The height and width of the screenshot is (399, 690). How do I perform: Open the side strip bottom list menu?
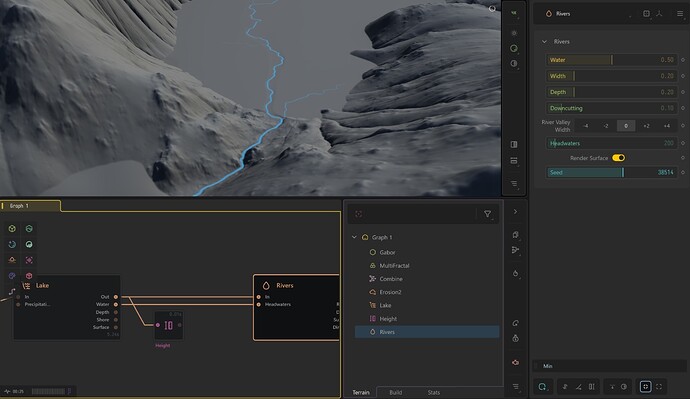[515, 387]
